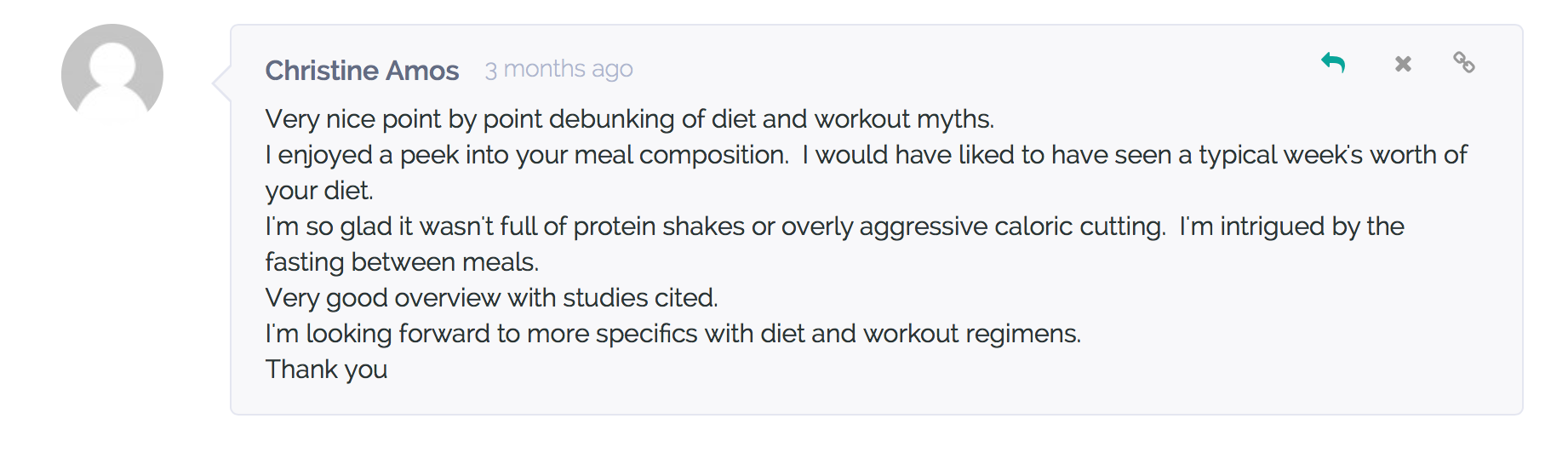The width and height of the screenshot is (1568, 470).
Task: Click the phrase "I'm intrigued by the"
Action: click(1291, 226)
